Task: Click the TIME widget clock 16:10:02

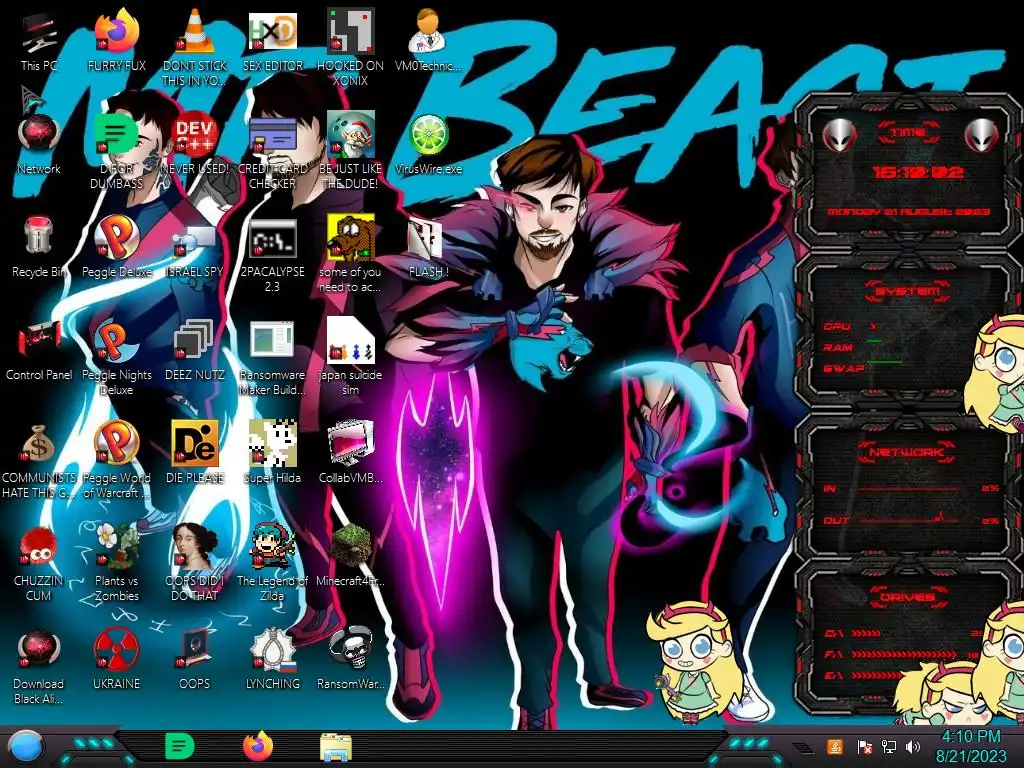Action: tap(918, 172)
